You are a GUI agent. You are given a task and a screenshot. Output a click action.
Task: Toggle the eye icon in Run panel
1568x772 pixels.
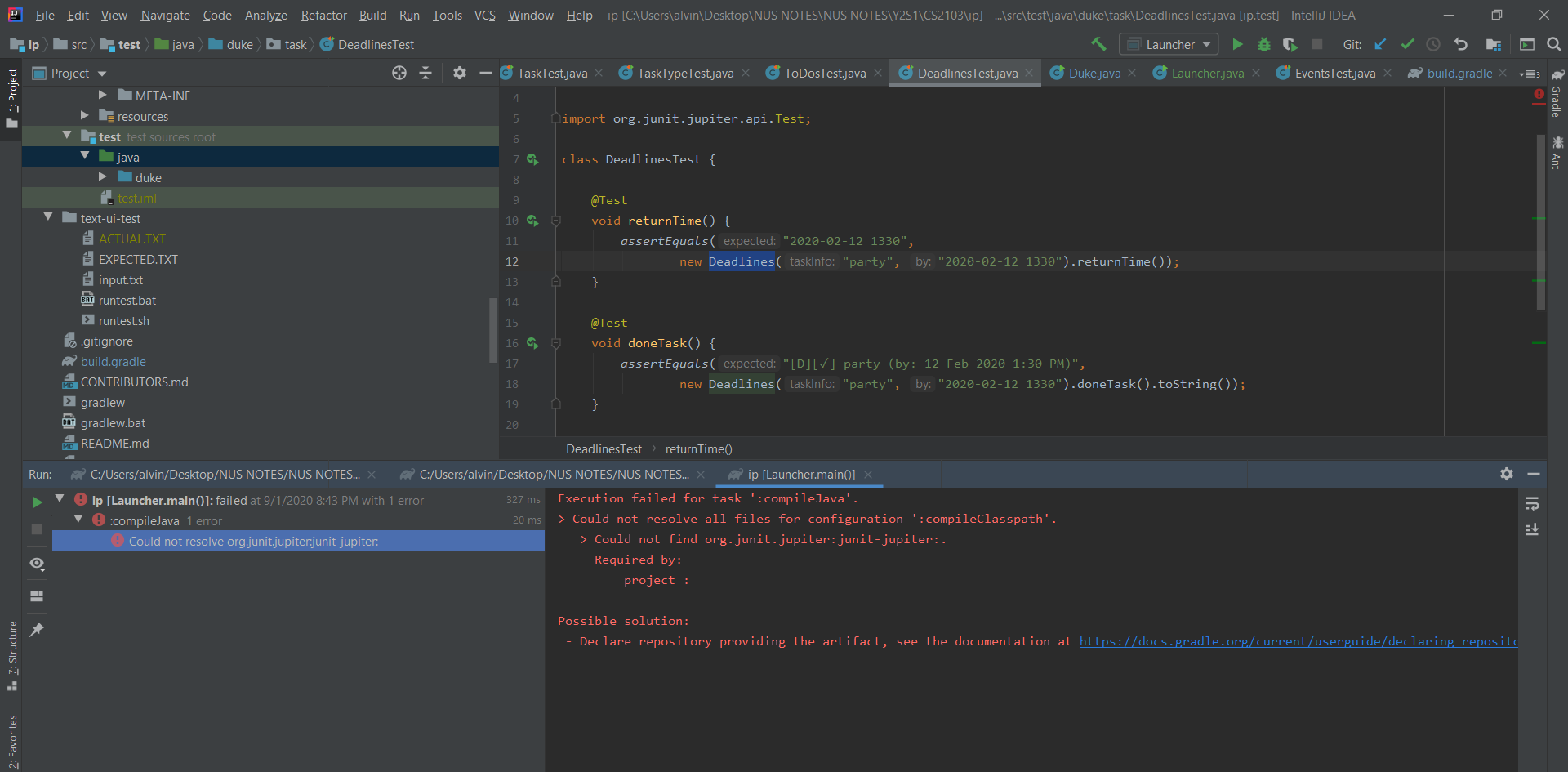[x=37, y=564]
